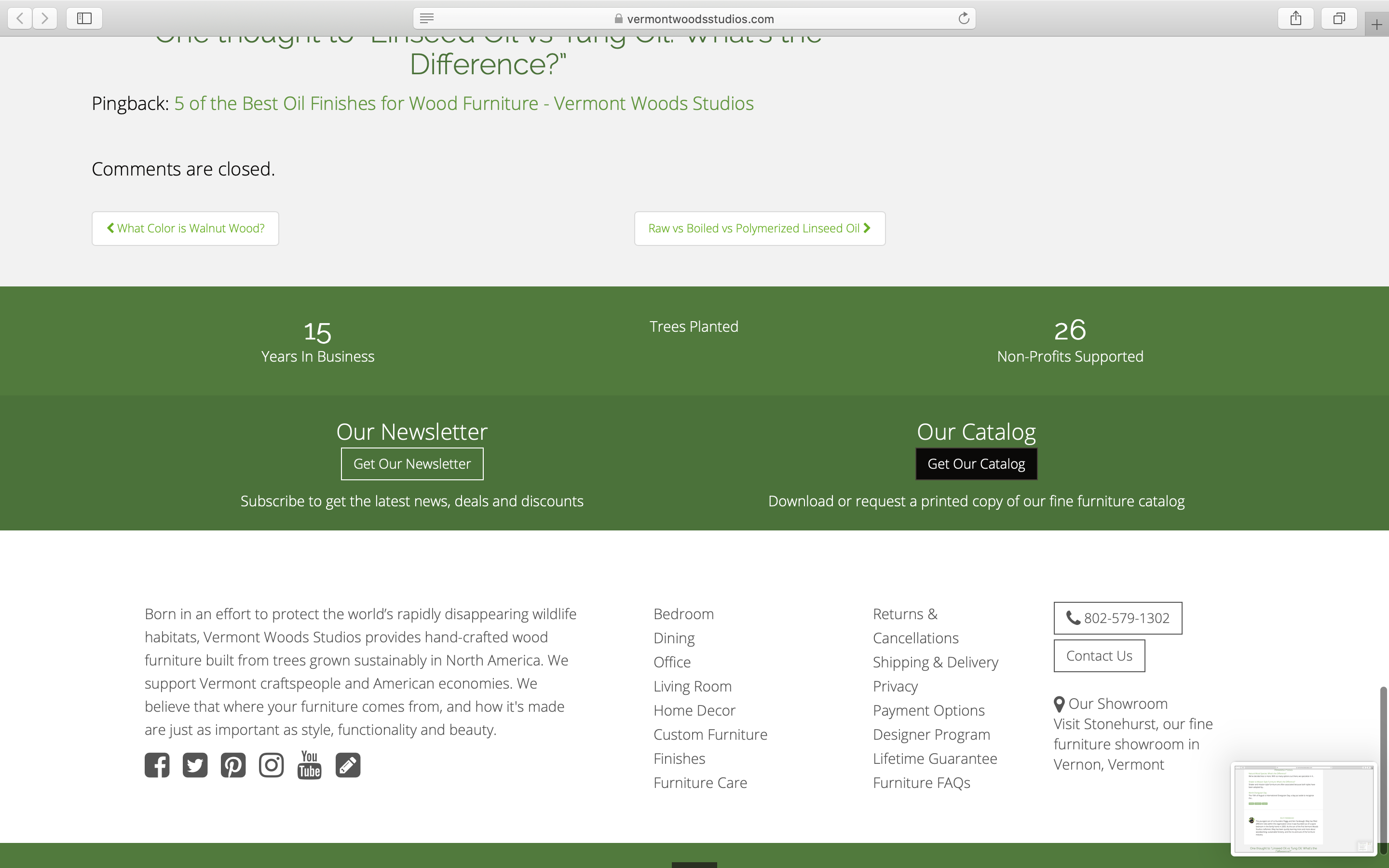
Task: Open the Facebook social icon
Action: [x=157, y=765]
